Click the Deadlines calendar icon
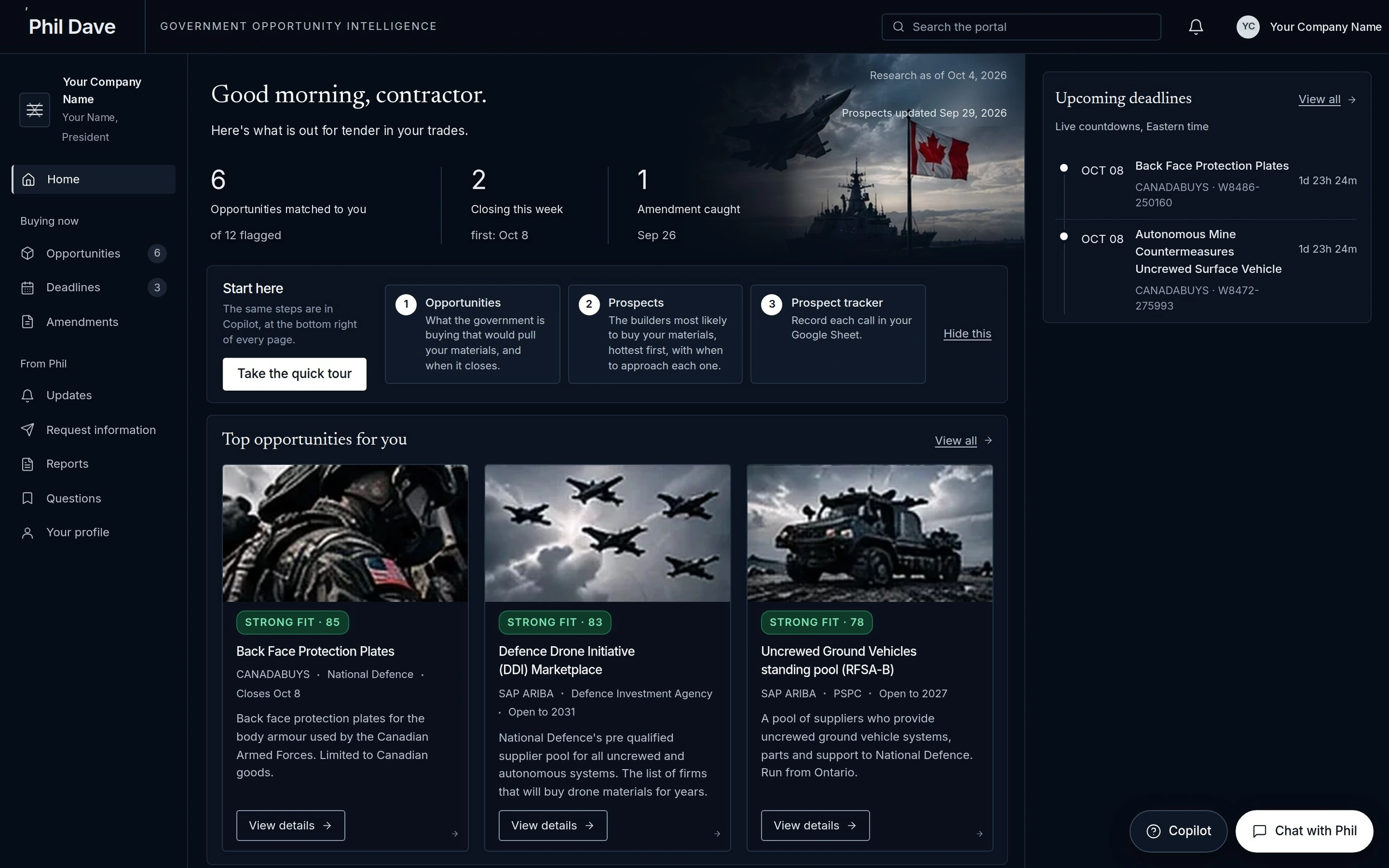The image size is (1389, 868). pyautogui.click(x=28, y=288)
